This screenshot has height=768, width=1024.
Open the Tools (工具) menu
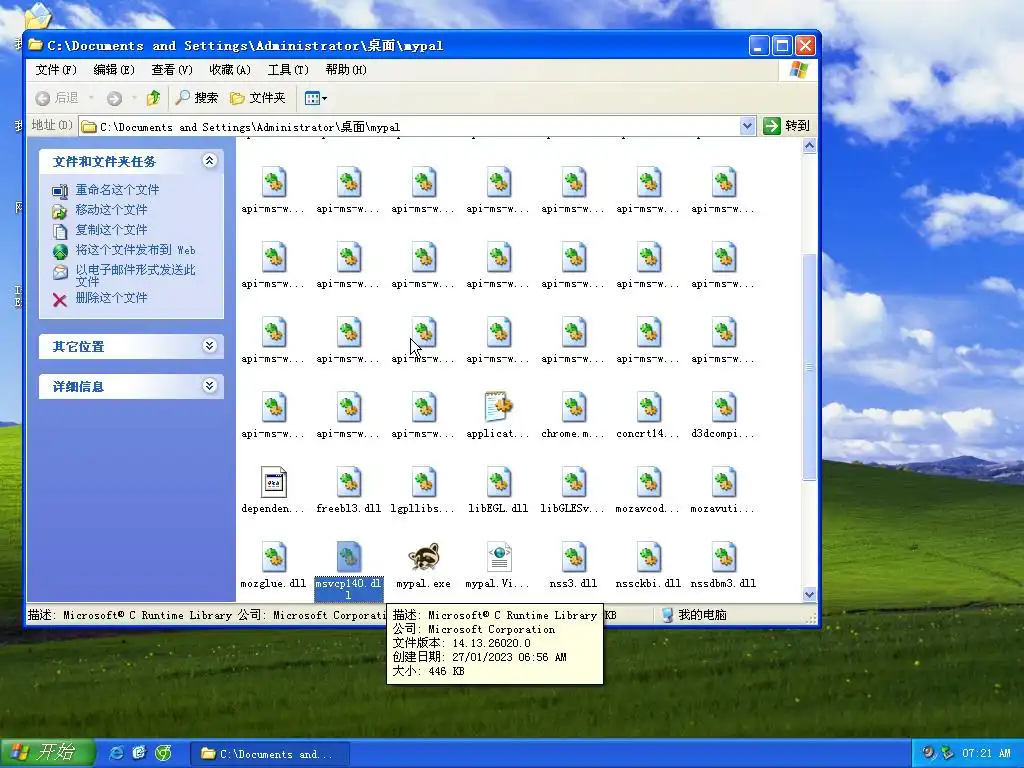pyautogui.click(x=288, y=69)
